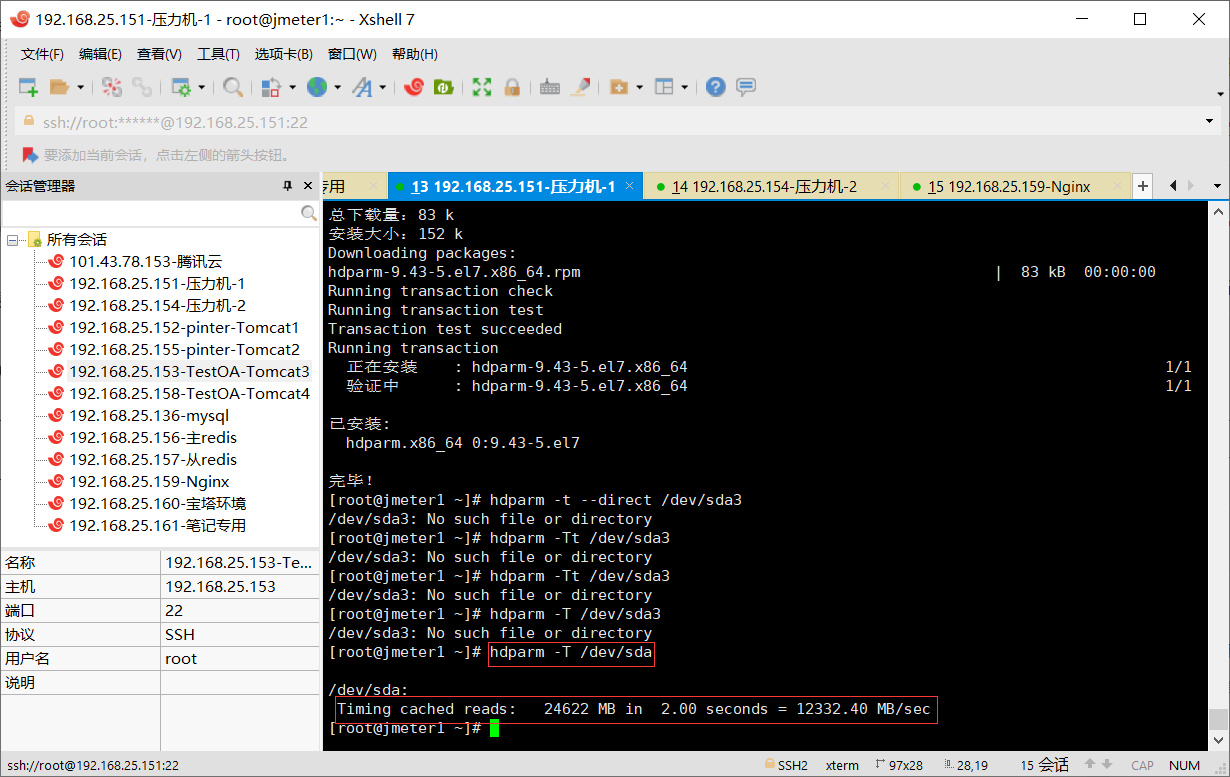The image size is (1230, 777).
Task: Close the 13 192.168.25.151-压力机-1 tab
Action: click(x=630, y=186)
